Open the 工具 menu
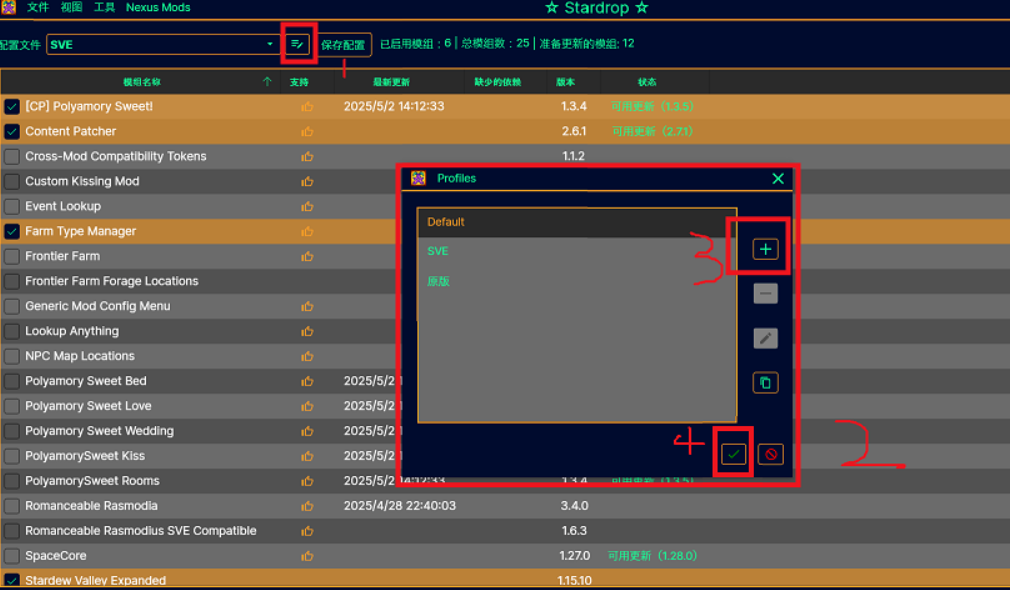The width and height of the screenshot is (1010, 590). click(x=104, y=8)
